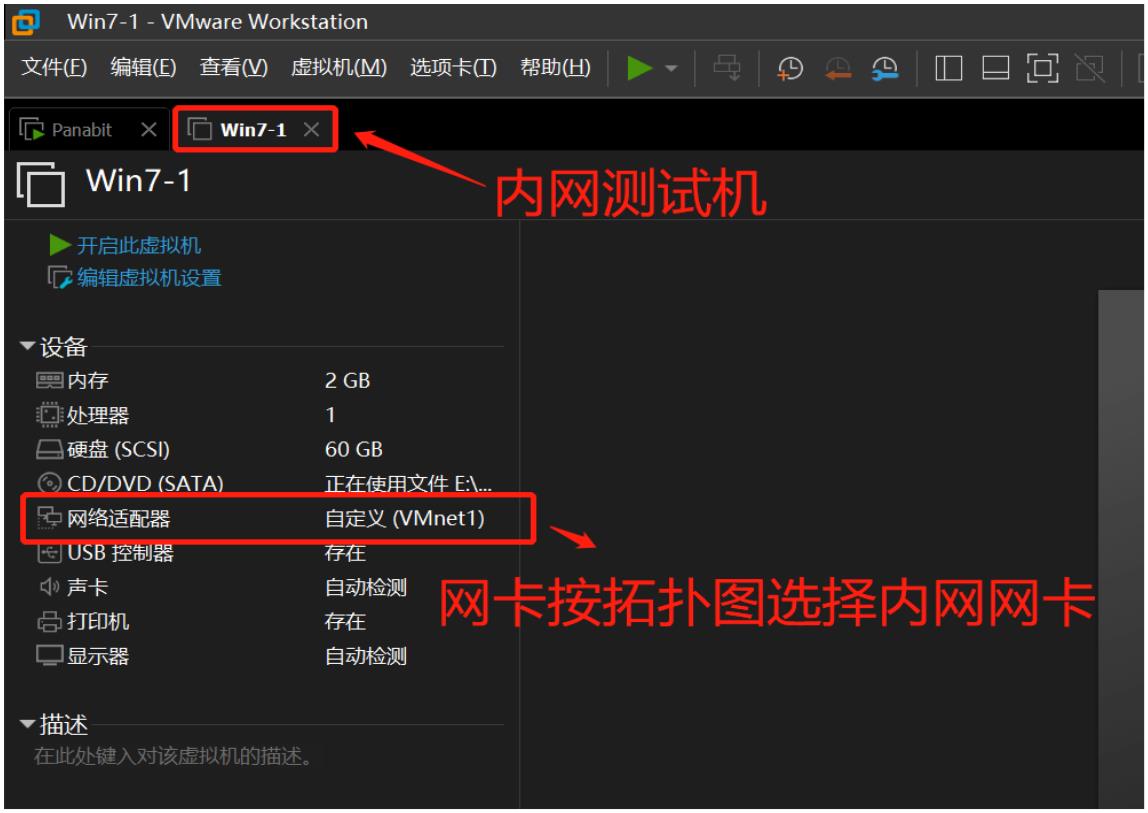Open the 虚拟机(M) menu
Screen dimensions: 1148x813
pyautogui.click(x=338, y=67)
